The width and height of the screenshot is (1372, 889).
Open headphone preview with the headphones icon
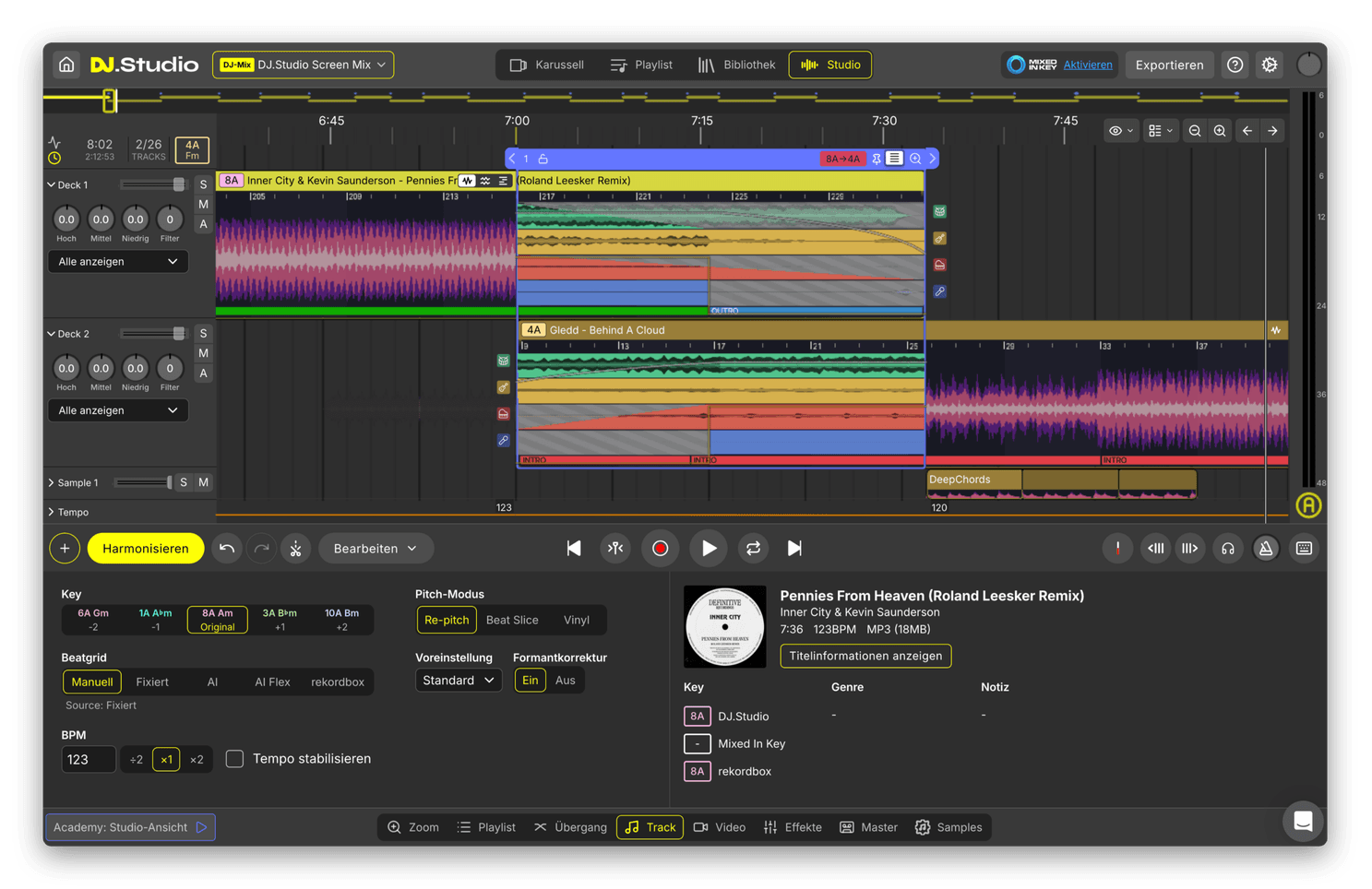click(x=1227, y=549)
